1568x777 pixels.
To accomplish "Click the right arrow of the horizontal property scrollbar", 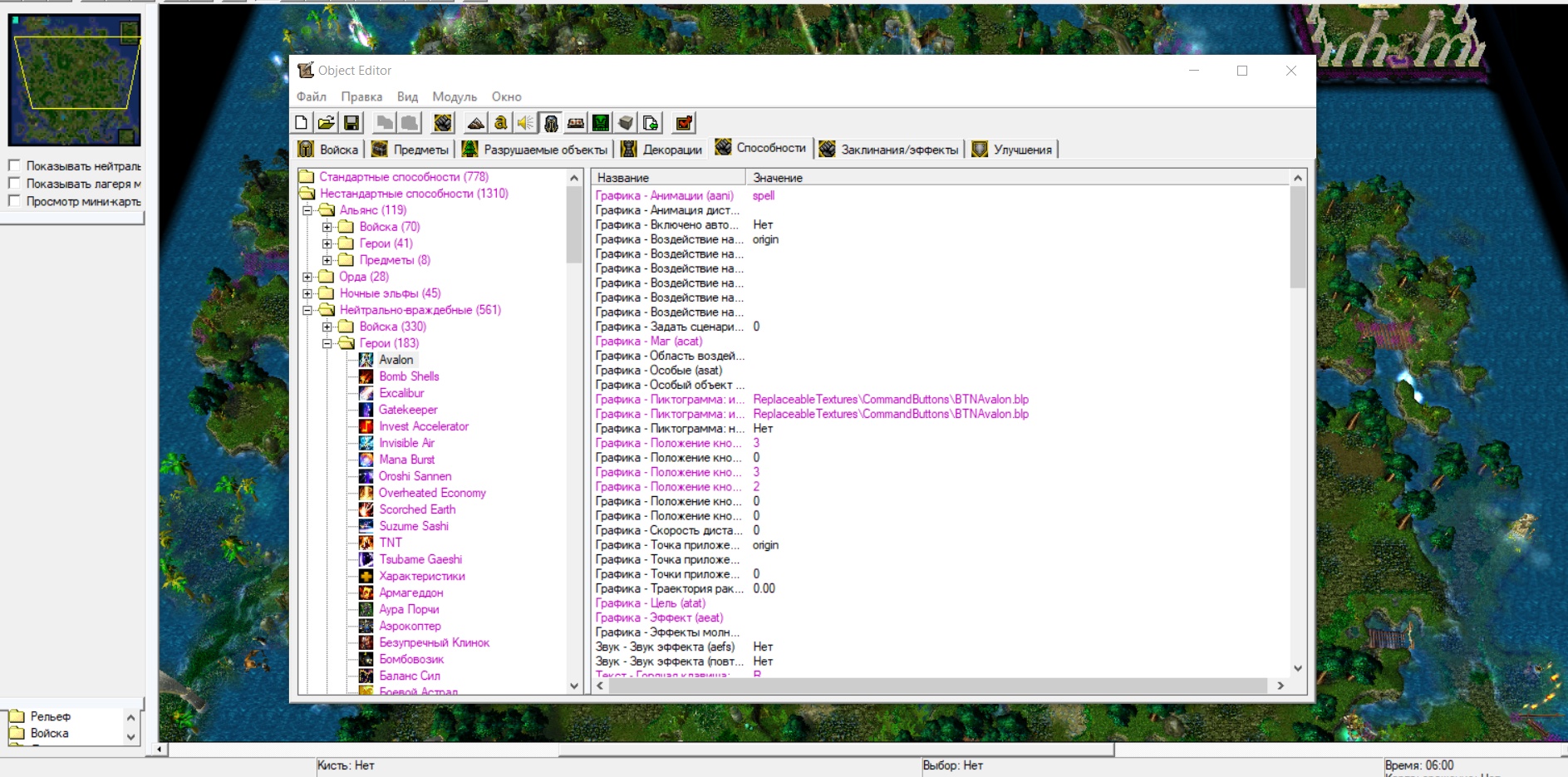I will 1280,686.
